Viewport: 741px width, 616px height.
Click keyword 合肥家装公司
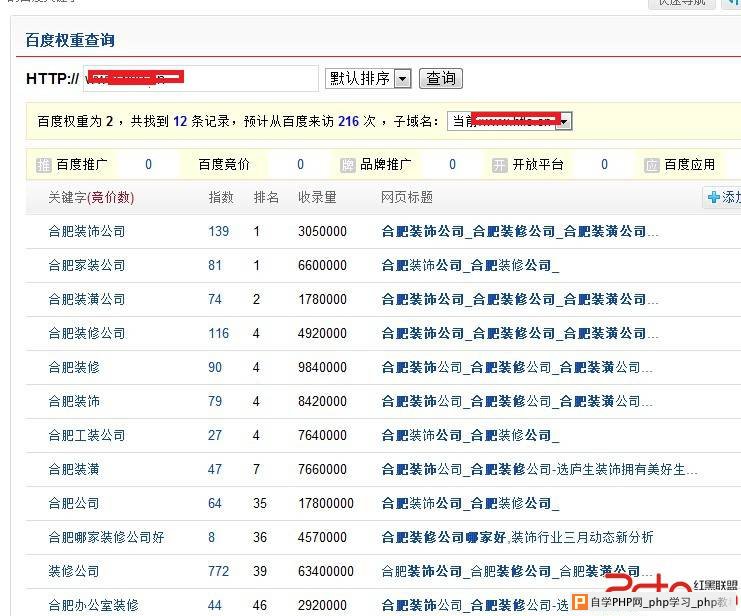tap(87, 265)
